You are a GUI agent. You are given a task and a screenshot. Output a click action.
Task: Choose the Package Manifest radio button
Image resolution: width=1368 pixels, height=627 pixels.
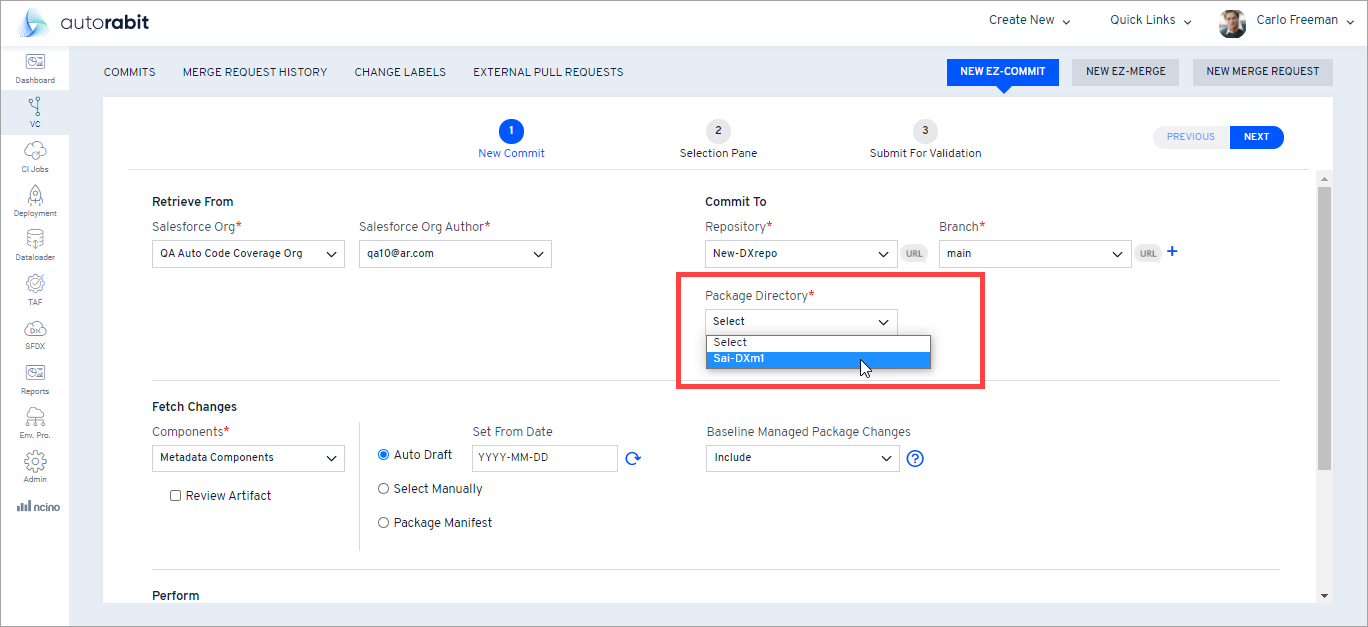[383, 522]
